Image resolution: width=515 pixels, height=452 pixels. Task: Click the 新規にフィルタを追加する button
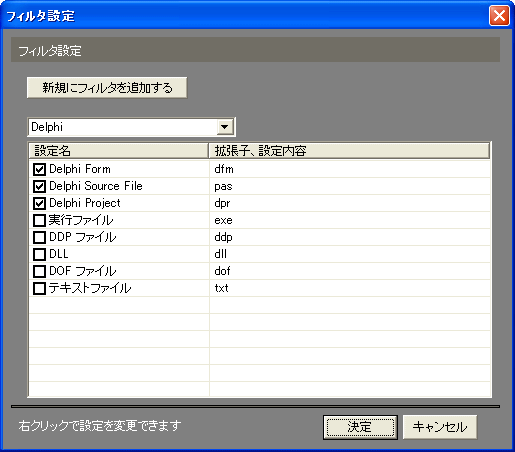(x=107, y=88)
